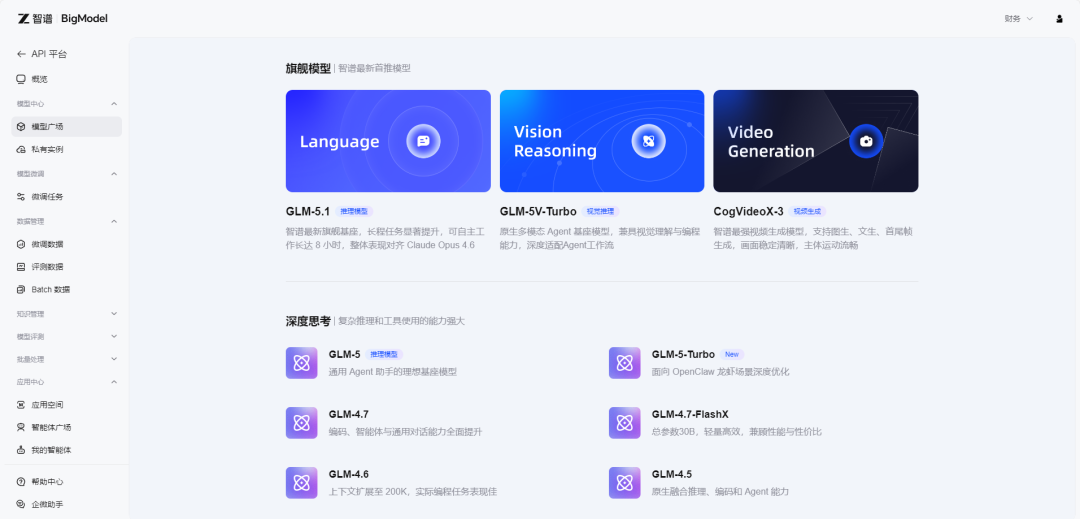Click the GLM-4.7-FlashX atom icon
This screenshot has width=1080, height=519.
(625, 423)
